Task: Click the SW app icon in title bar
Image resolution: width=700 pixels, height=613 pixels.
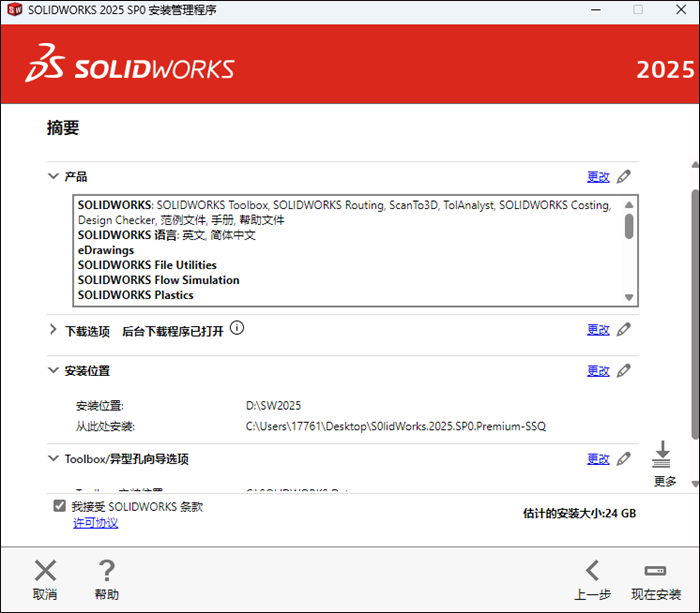Action: click(15, 9)
